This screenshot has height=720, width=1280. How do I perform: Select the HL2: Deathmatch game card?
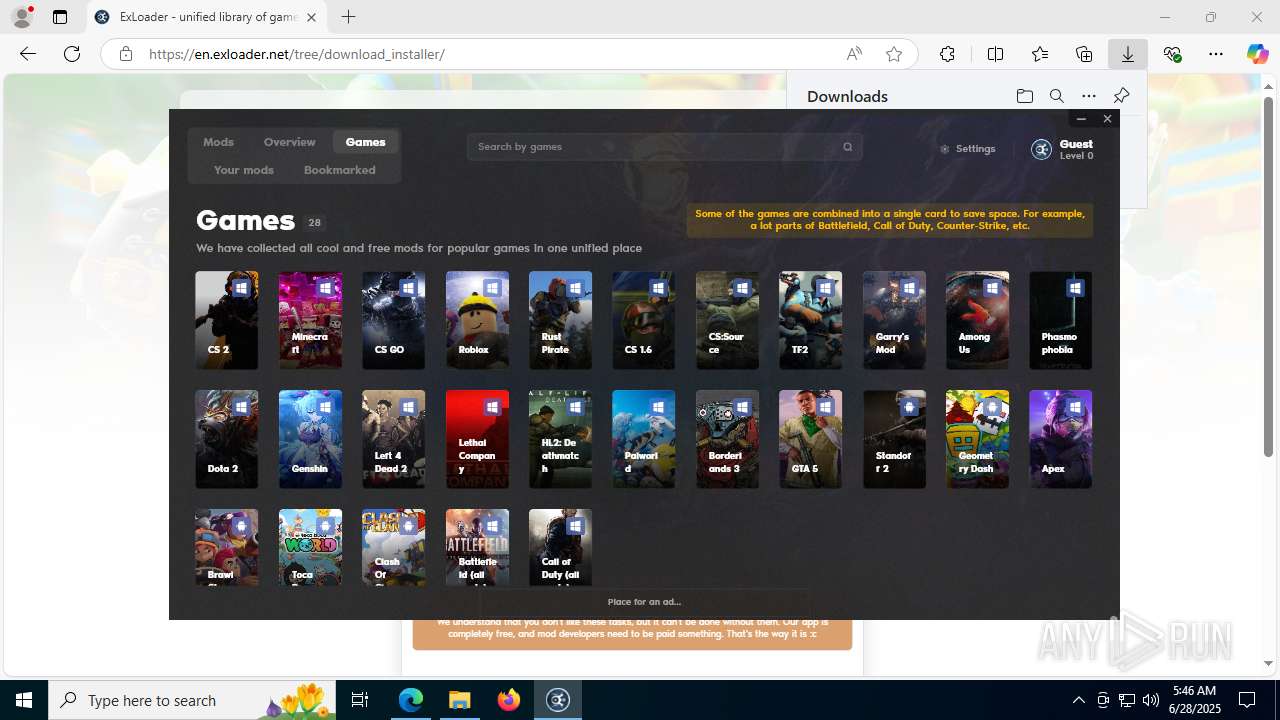(x=560, y=439)
